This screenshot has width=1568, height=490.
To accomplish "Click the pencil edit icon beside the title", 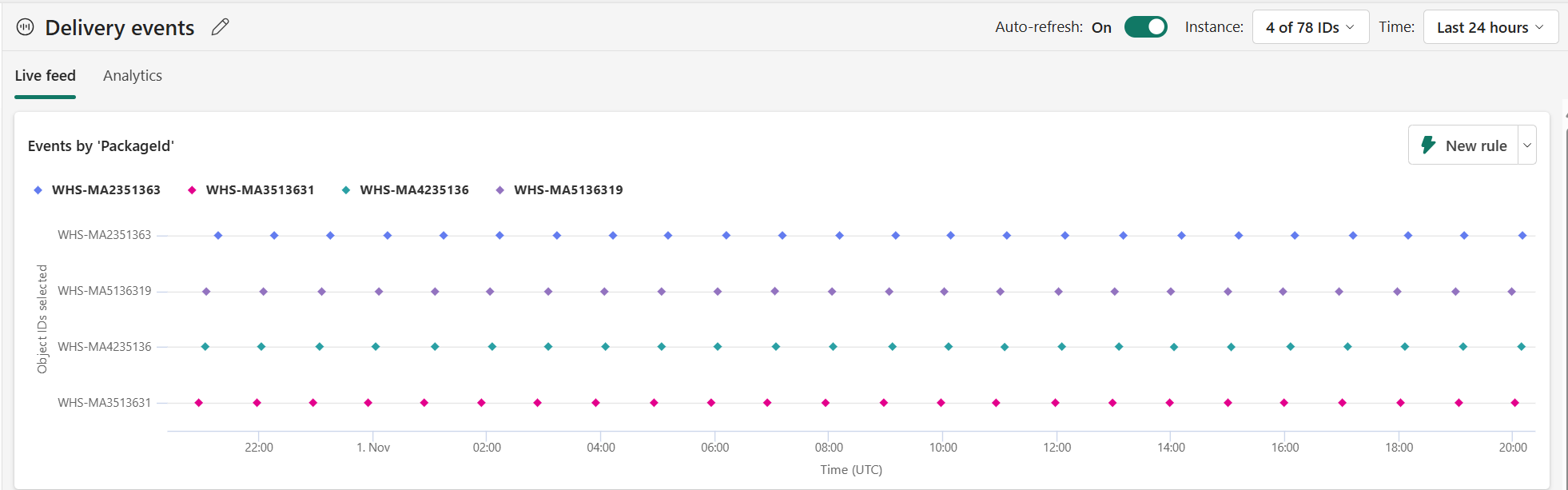I will pyautogui.click(x=221, y=27).
